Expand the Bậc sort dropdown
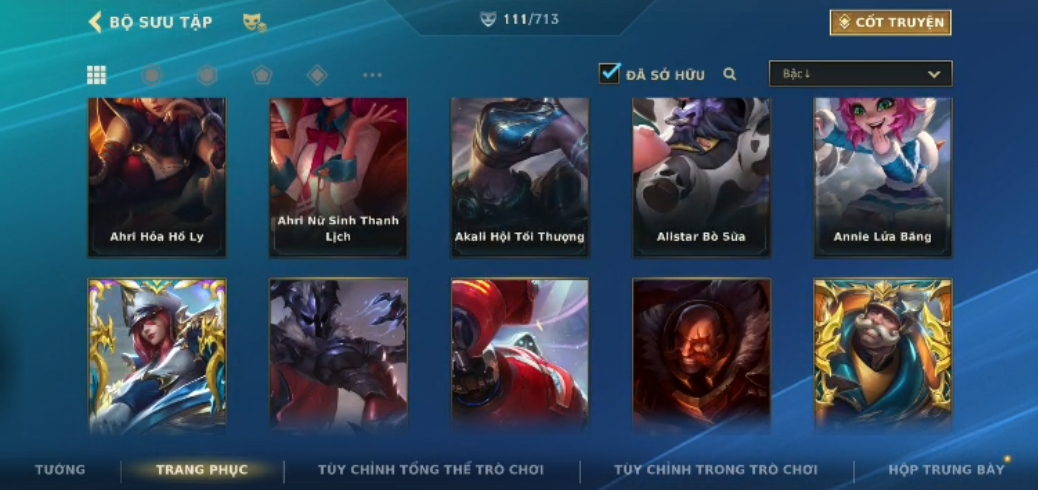This screenshot has height=490, width=1038. (860, 74)
